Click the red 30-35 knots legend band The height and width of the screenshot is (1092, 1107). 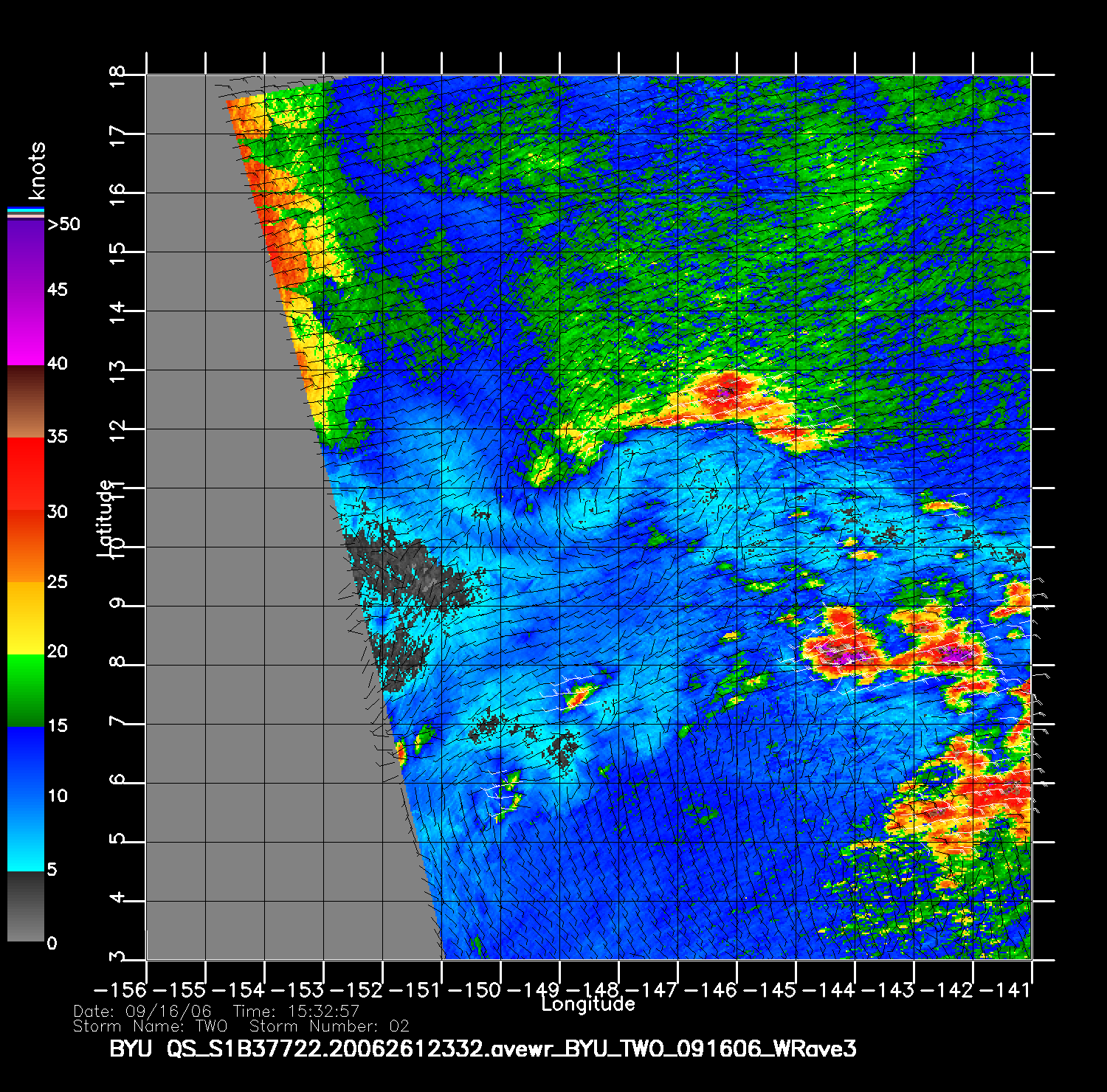(x=26, y=474)
